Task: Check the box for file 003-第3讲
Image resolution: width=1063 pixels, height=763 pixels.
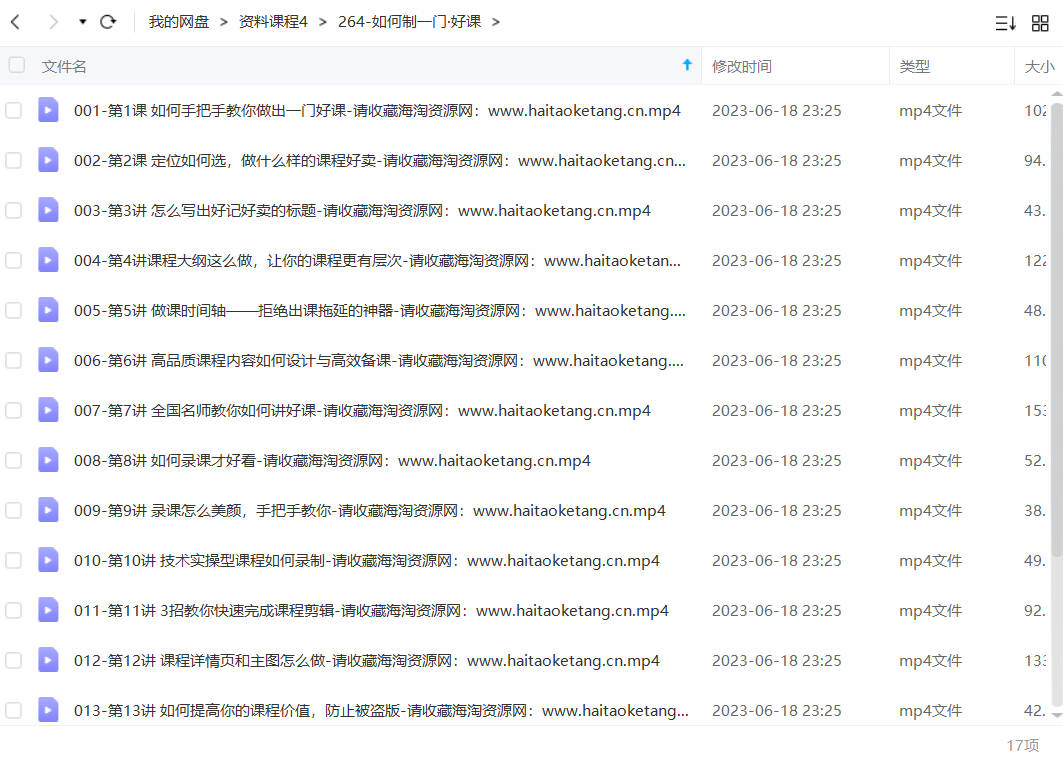Action: pyautogui.click(x=14, y=210)
